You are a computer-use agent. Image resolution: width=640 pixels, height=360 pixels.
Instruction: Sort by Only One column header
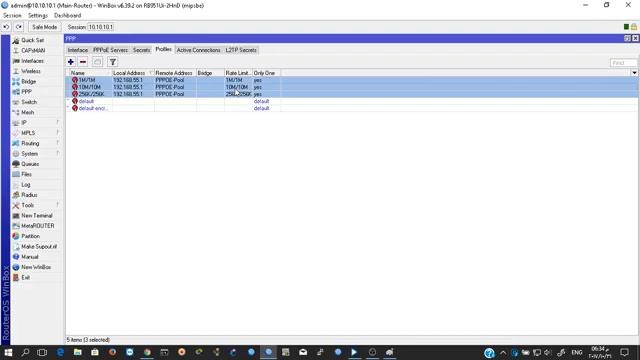(266, 73)
